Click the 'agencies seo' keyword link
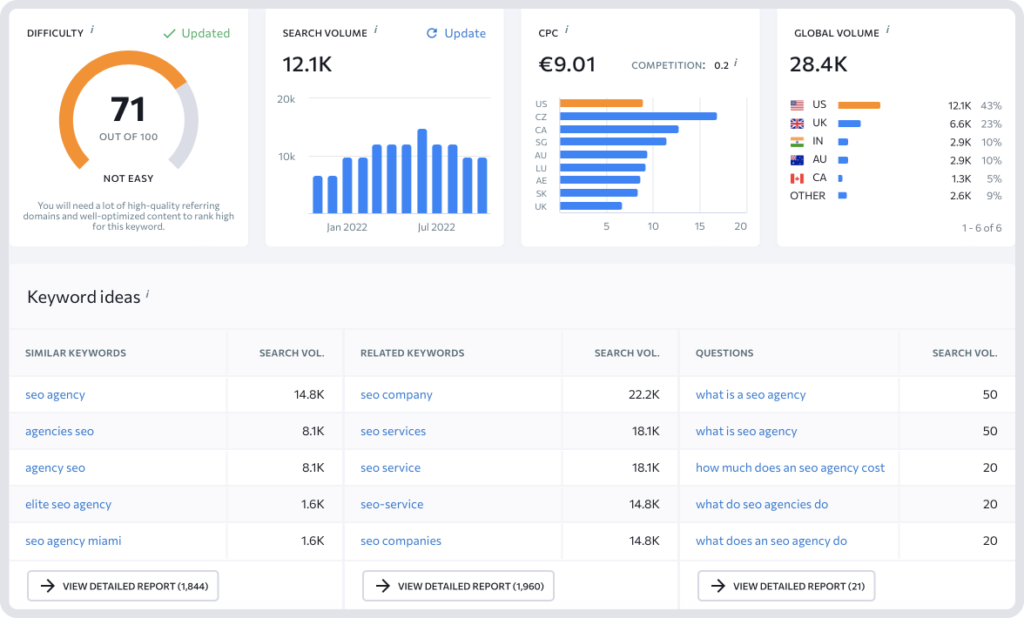 pos(58,431)
